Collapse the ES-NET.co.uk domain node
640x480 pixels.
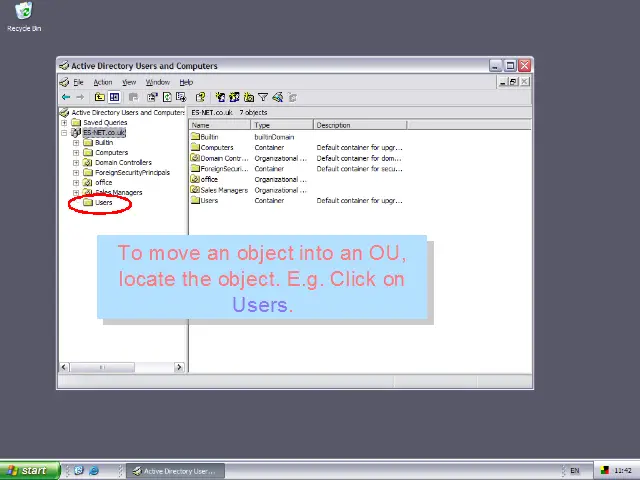(x=64, y=133)
